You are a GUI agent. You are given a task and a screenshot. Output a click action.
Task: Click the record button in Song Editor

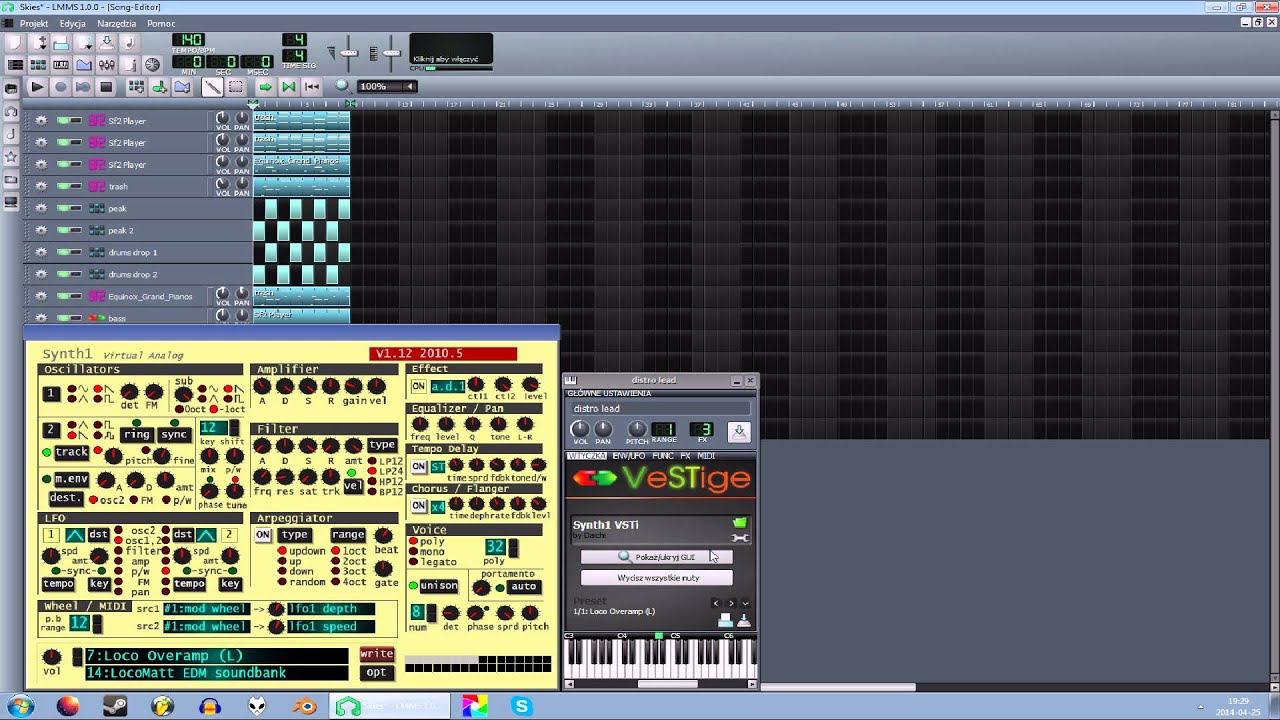tap(60, 87)
